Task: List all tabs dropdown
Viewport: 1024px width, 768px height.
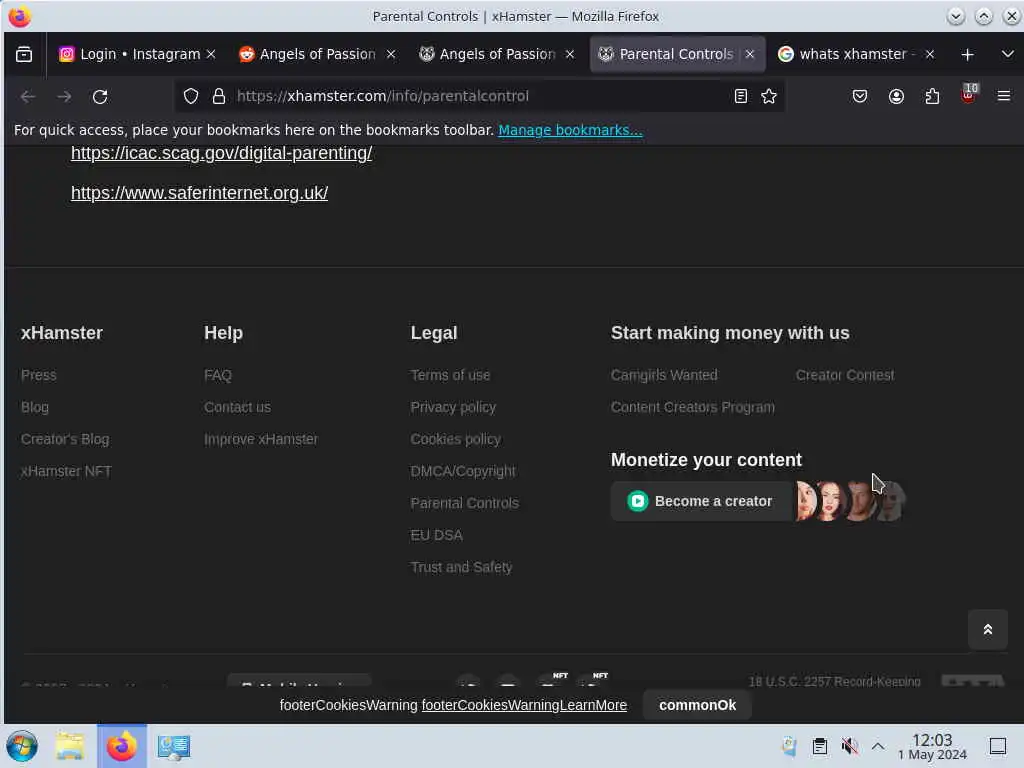Action: [1008, 54]
